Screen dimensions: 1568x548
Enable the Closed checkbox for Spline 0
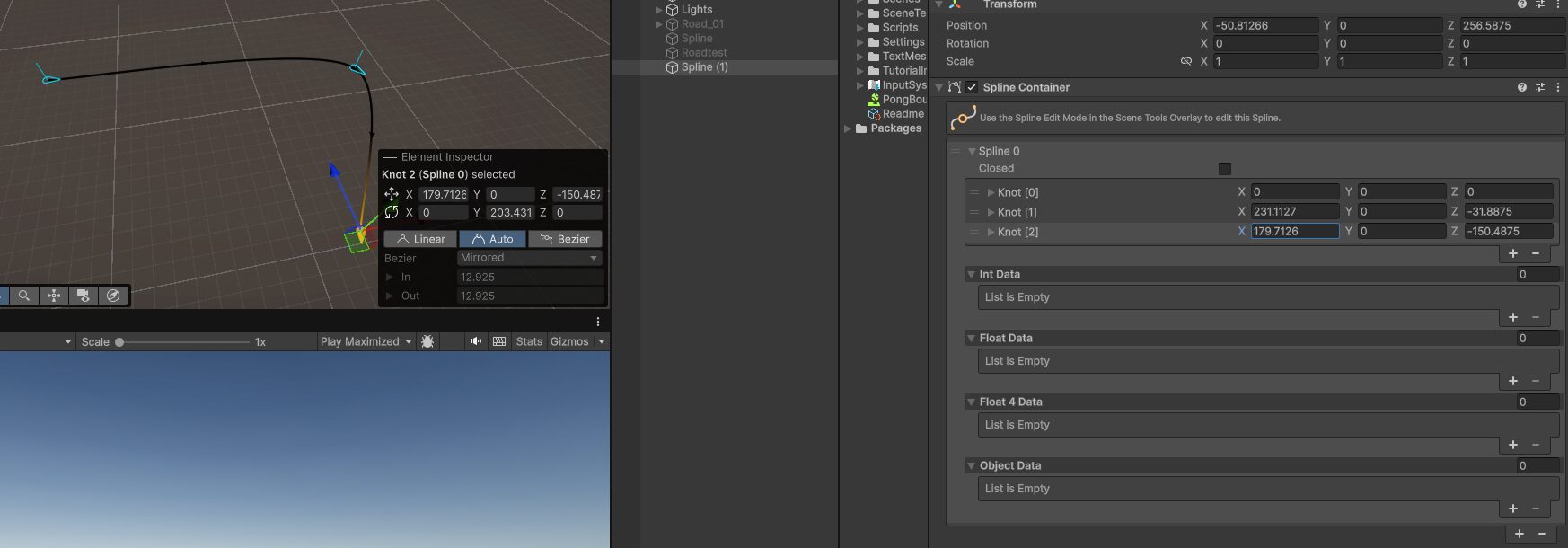(x=1224, y=169)
